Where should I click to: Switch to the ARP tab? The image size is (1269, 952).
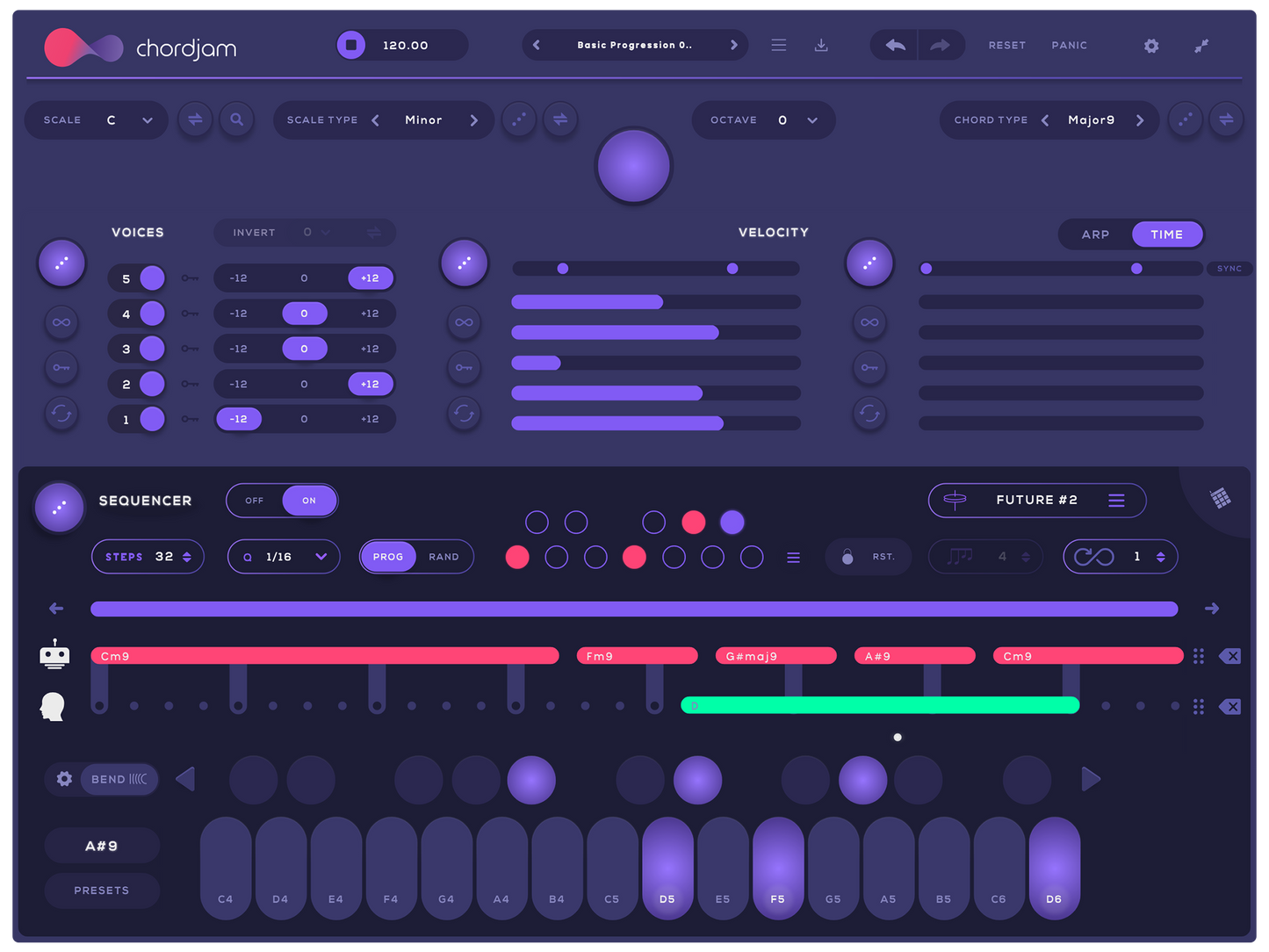click(x=1095, y=234)
